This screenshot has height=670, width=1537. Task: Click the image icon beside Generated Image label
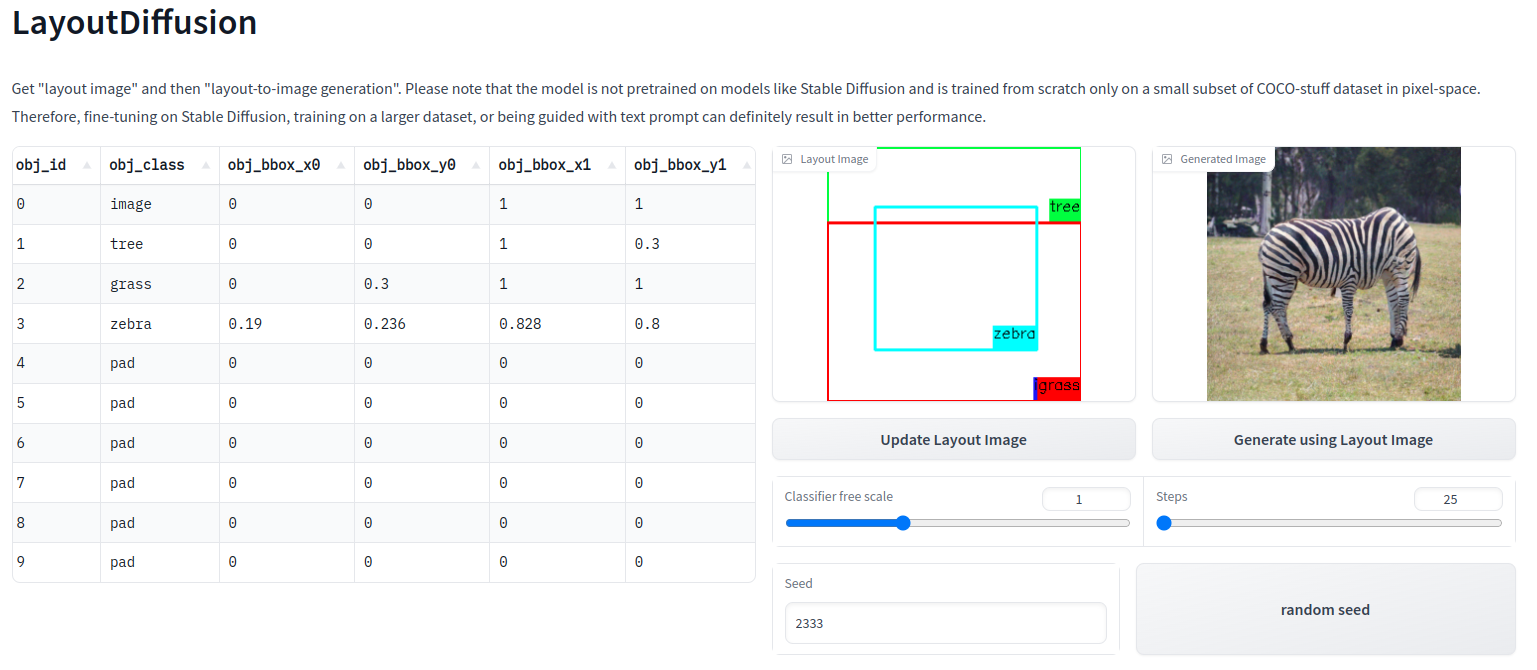tap(1166, 158)
